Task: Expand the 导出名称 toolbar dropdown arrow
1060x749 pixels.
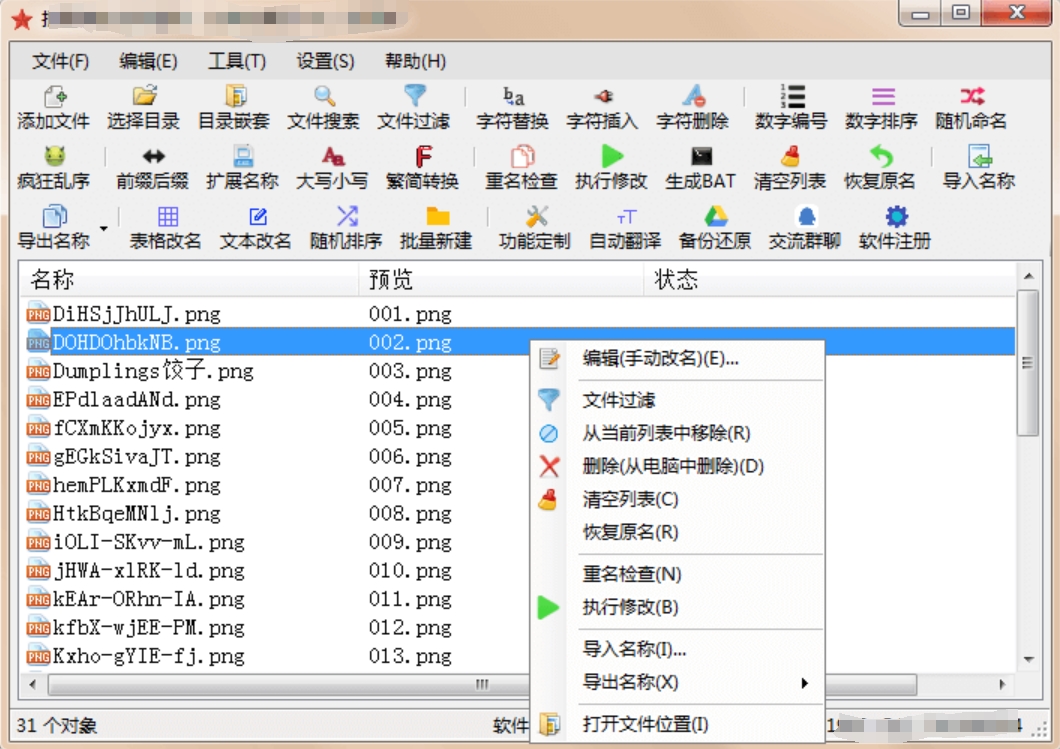Action: tap(103, 228)
